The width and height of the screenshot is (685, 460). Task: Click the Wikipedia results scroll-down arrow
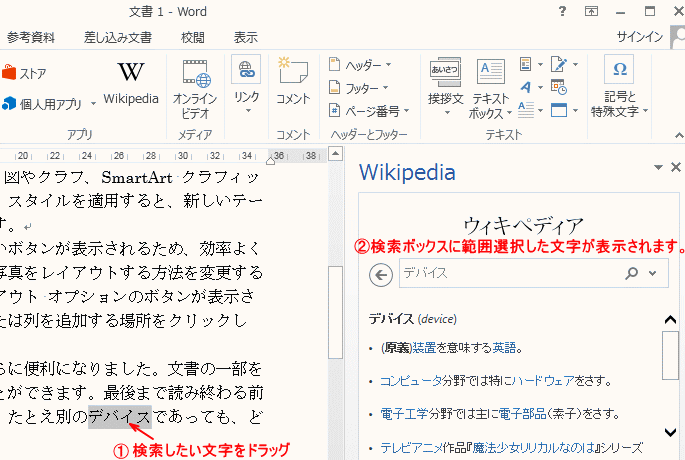(x=670, y=432)
